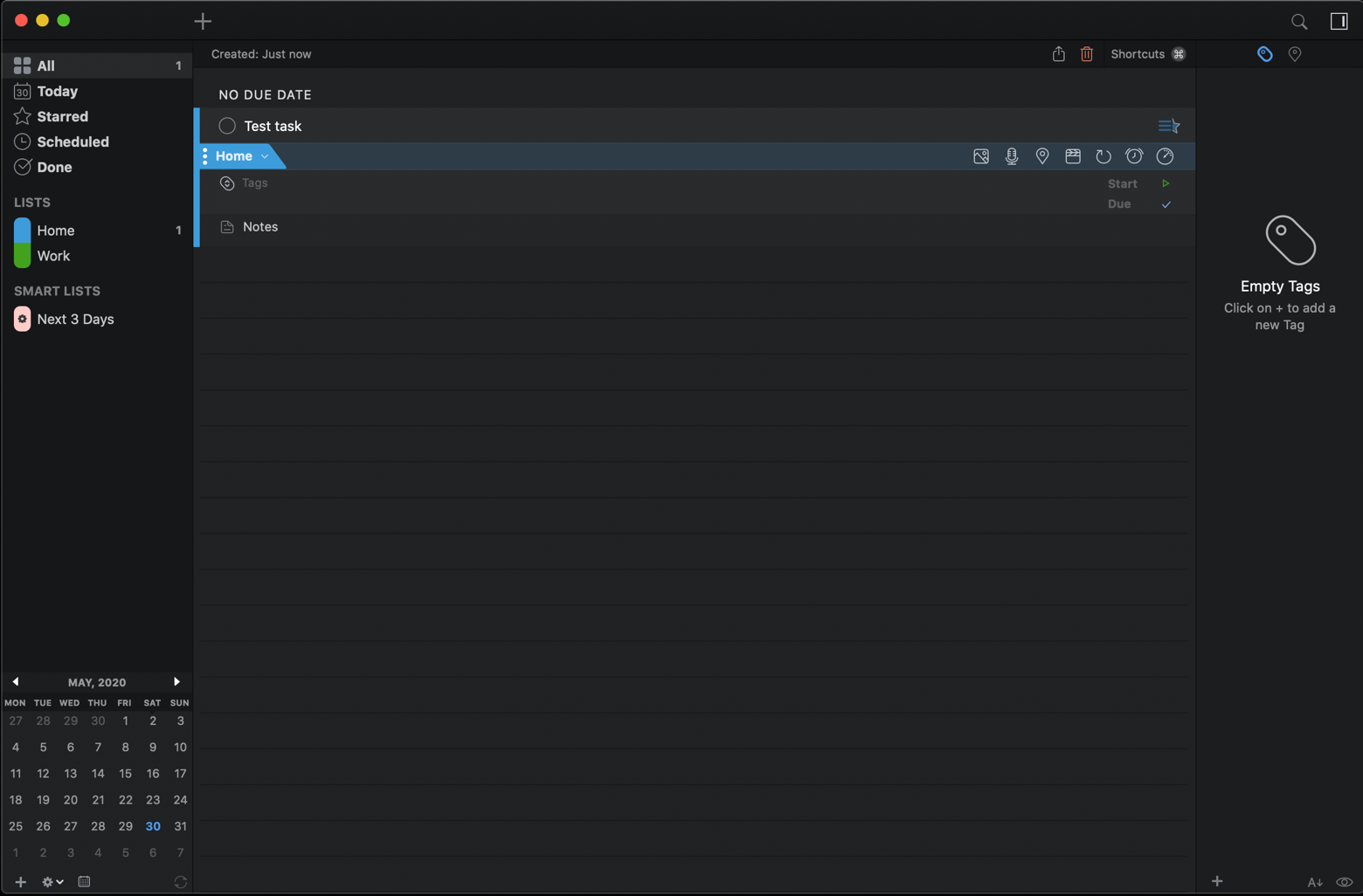Open the Work list
This screenshot has height=896, width=1363.
coord(97,256)
